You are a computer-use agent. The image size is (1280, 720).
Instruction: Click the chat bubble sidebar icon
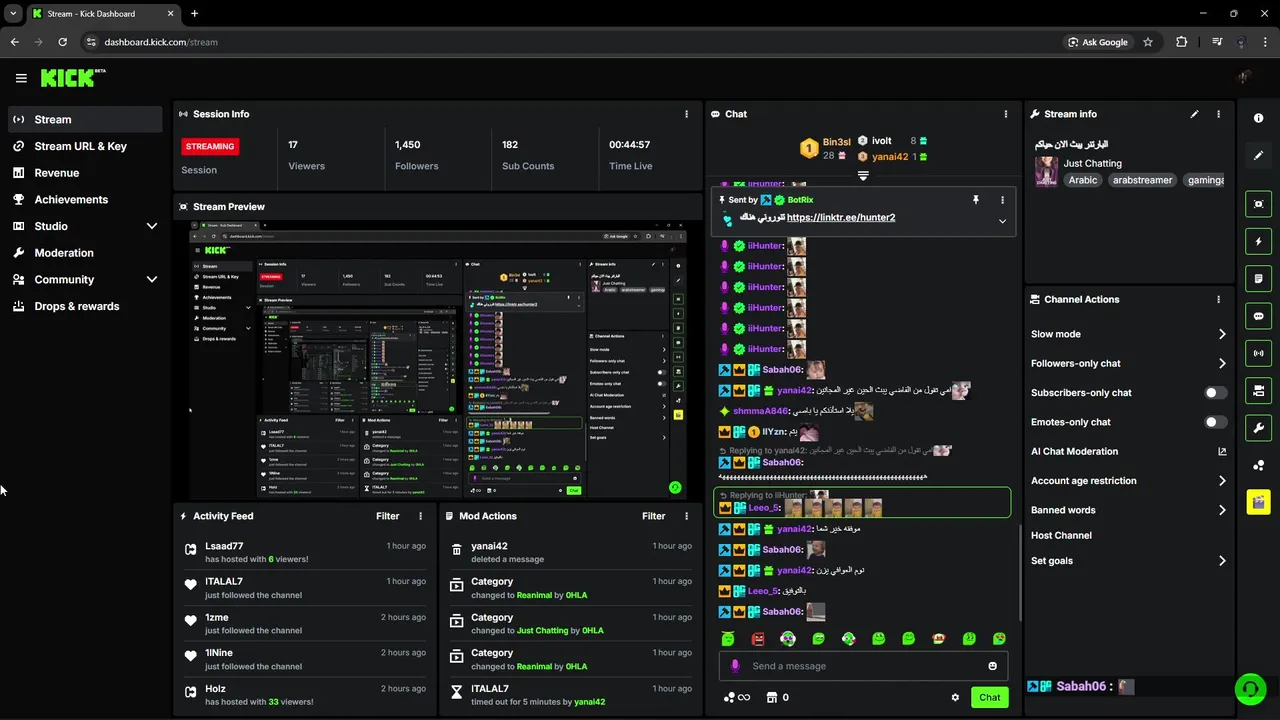[1258, 316]
